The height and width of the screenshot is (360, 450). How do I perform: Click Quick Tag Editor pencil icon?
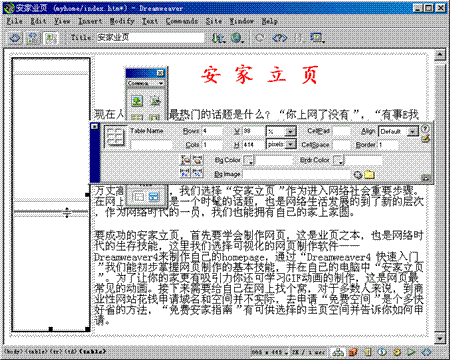426,139
